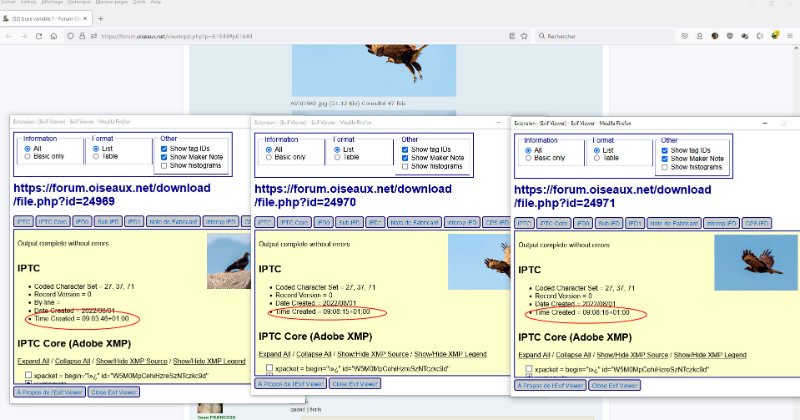This screenshot has height=420, width=800.
Task: Select 'Basic only' in the 24970 window
Action: pyautogui.click(x=269, y=158)
